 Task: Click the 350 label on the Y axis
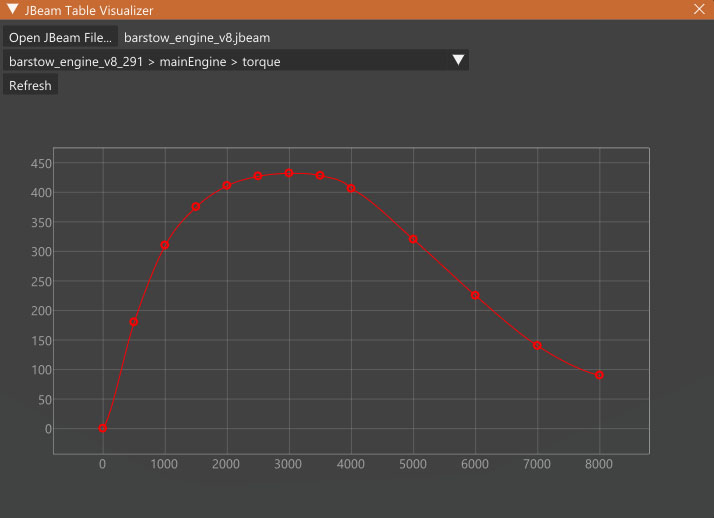41,223
